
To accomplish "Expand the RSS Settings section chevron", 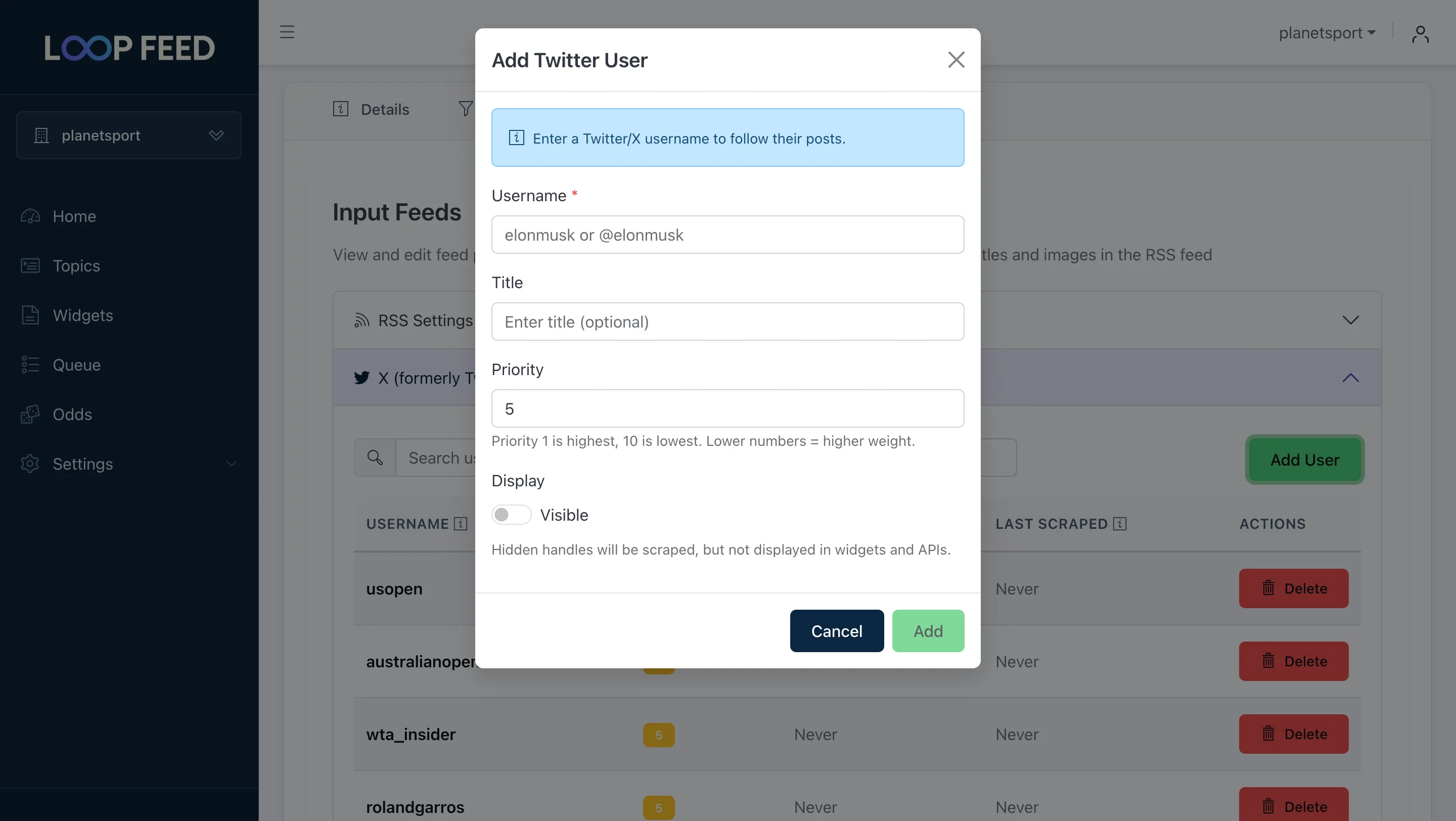I will coord(1350,321).
